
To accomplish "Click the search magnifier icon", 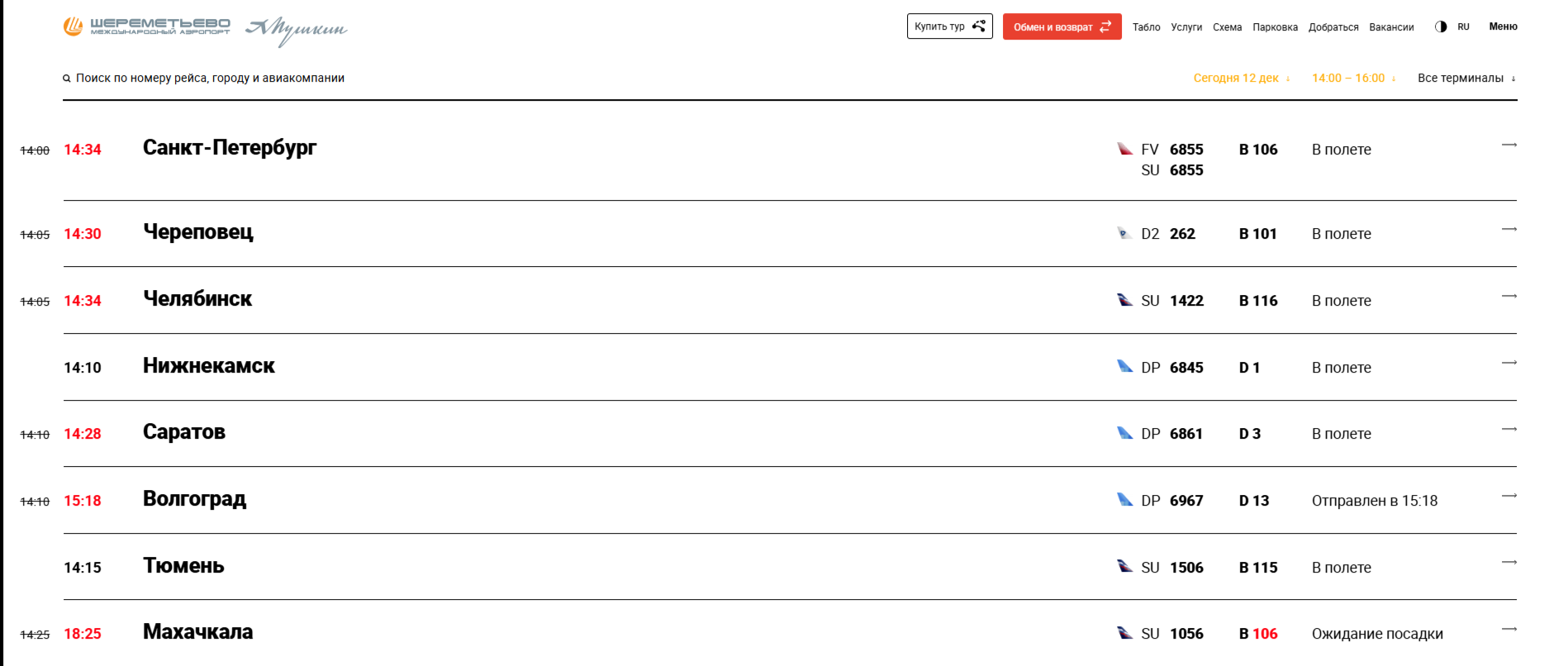I will pyautogui.click(x=67, y=78).
